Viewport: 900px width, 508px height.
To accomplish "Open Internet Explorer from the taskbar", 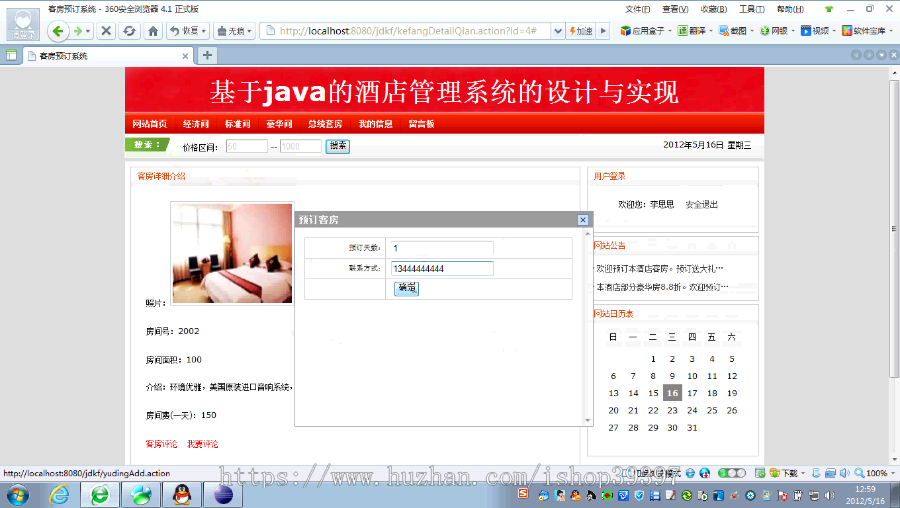I will point(60,495).
